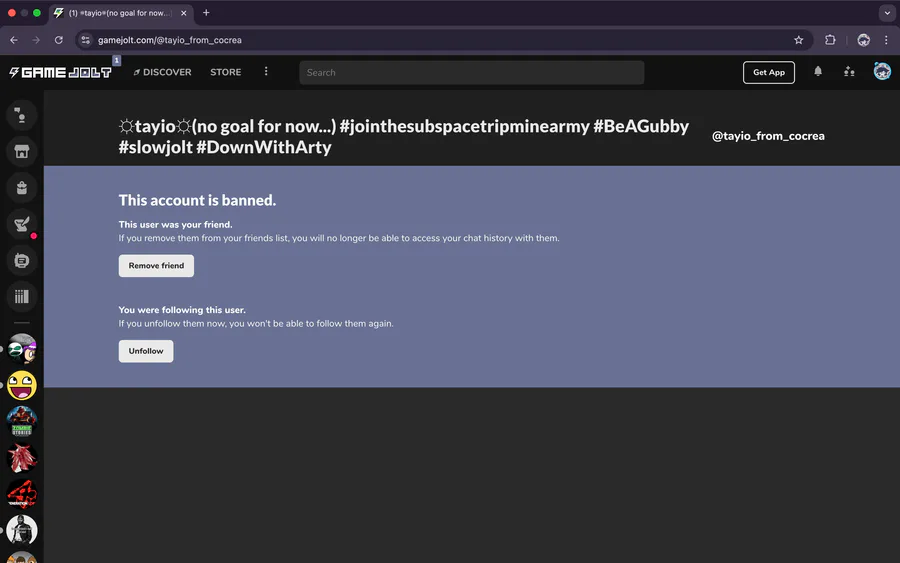Image resolution: width=900 pixels, height=563 pixels.
Task: Go to the STORE tab
Action: [226, 72]
